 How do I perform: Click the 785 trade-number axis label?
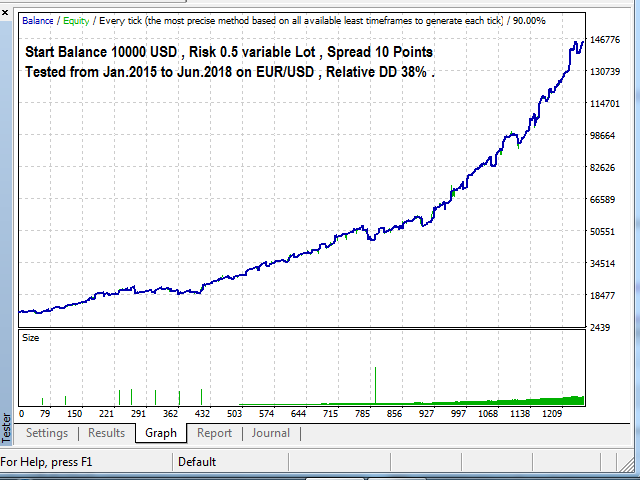pos(362,414)
